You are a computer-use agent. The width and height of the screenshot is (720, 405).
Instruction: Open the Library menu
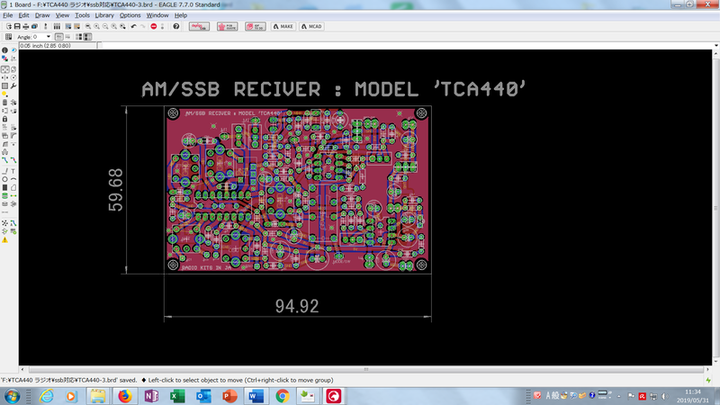[x=104, y=16]
